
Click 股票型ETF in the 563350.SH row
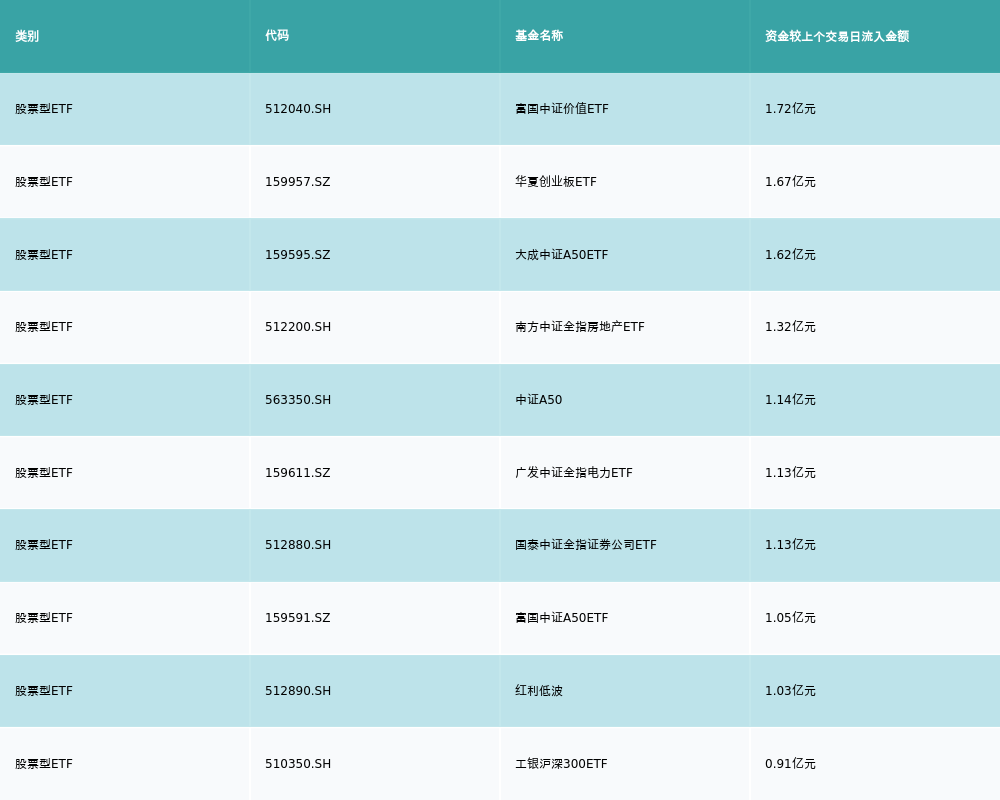click(x=44, y=400)
